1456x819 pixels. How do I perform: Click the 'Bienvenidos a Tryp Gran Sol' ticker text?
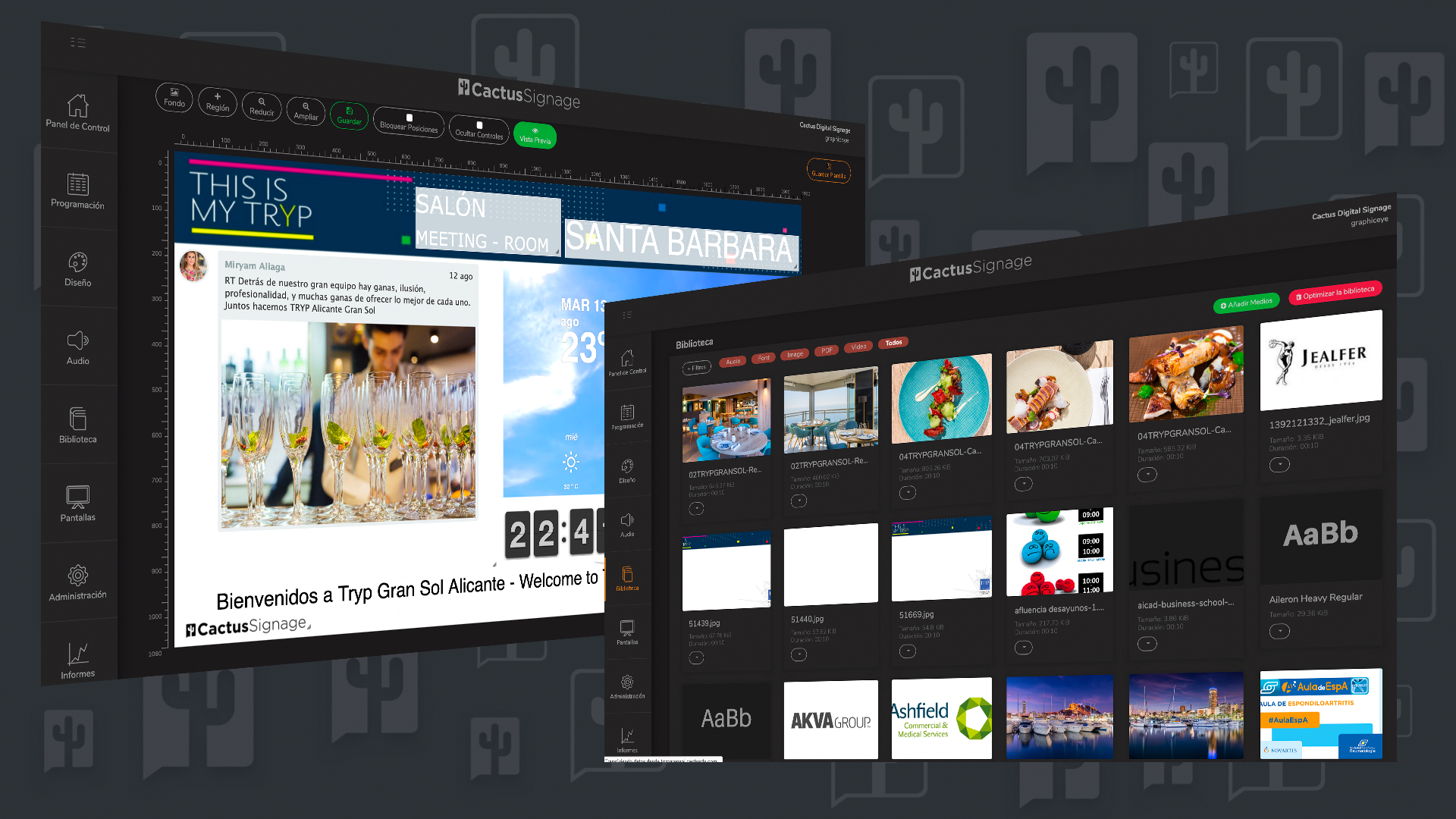click(x=407, y=591)
